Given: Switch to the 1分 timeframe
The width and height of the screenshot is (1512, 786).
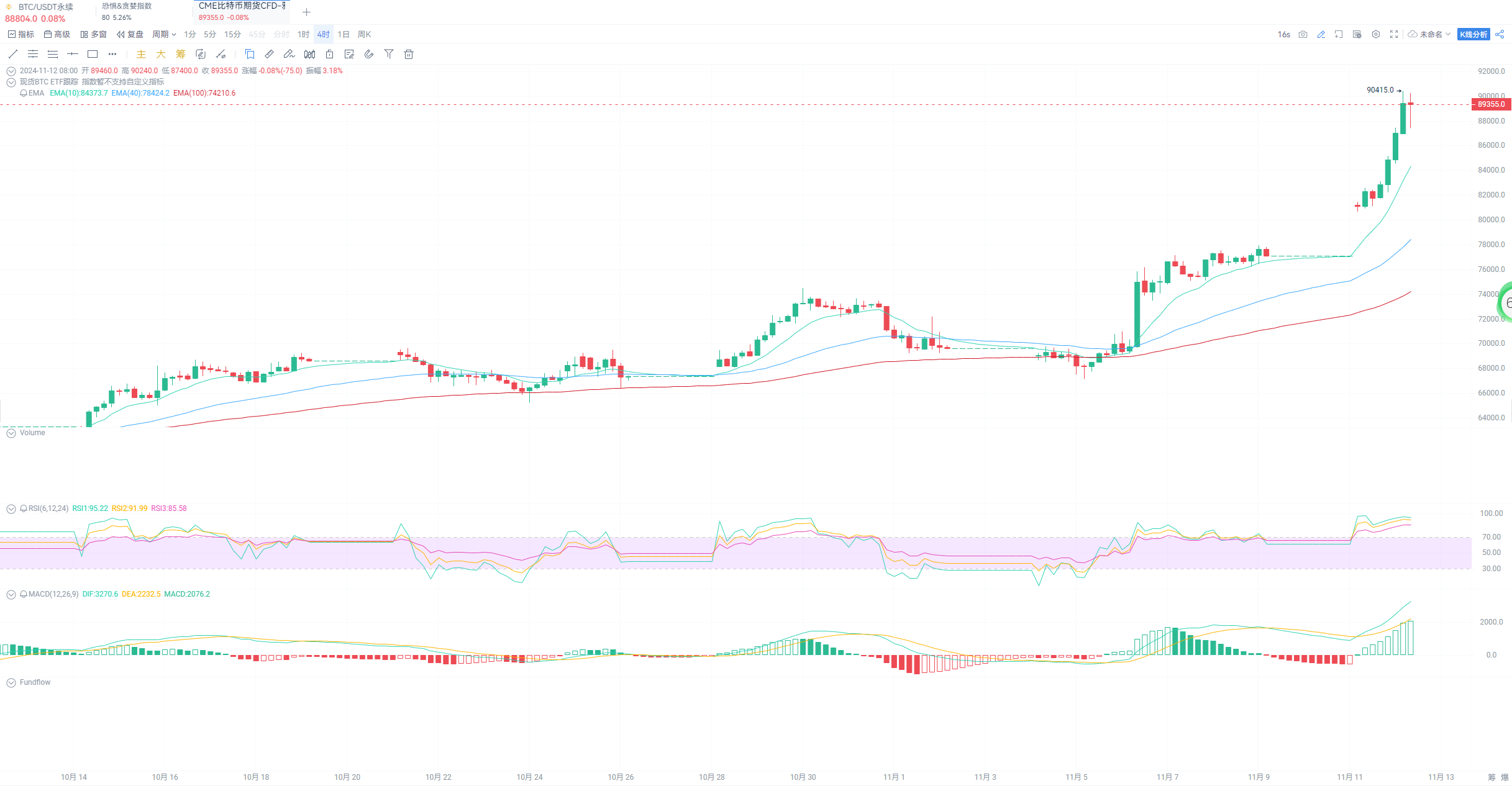Looking at the screenshot, I should (190, 34).
